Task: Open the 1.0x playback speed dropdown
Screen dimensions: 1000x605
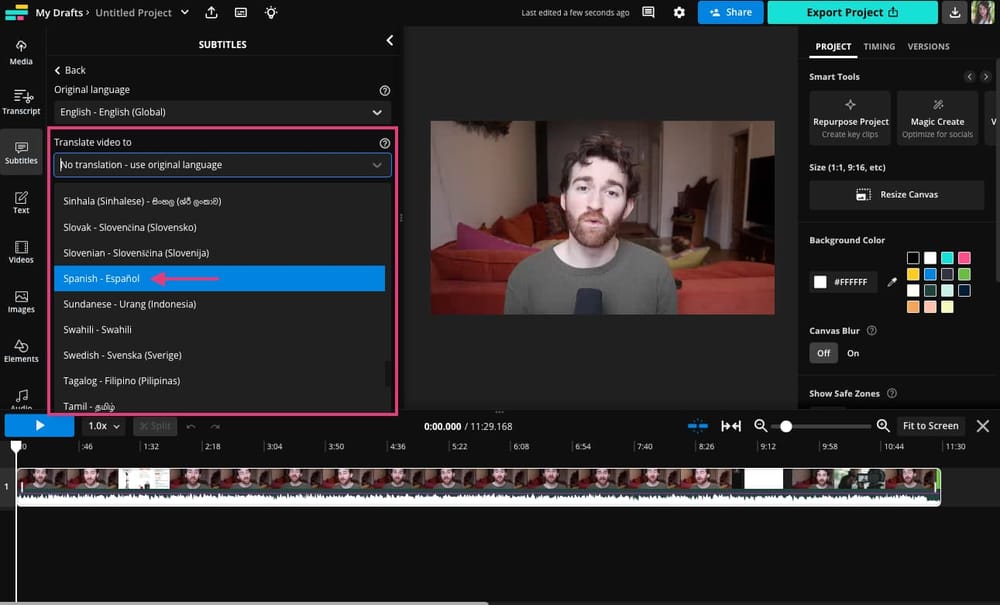Action: 103,425
